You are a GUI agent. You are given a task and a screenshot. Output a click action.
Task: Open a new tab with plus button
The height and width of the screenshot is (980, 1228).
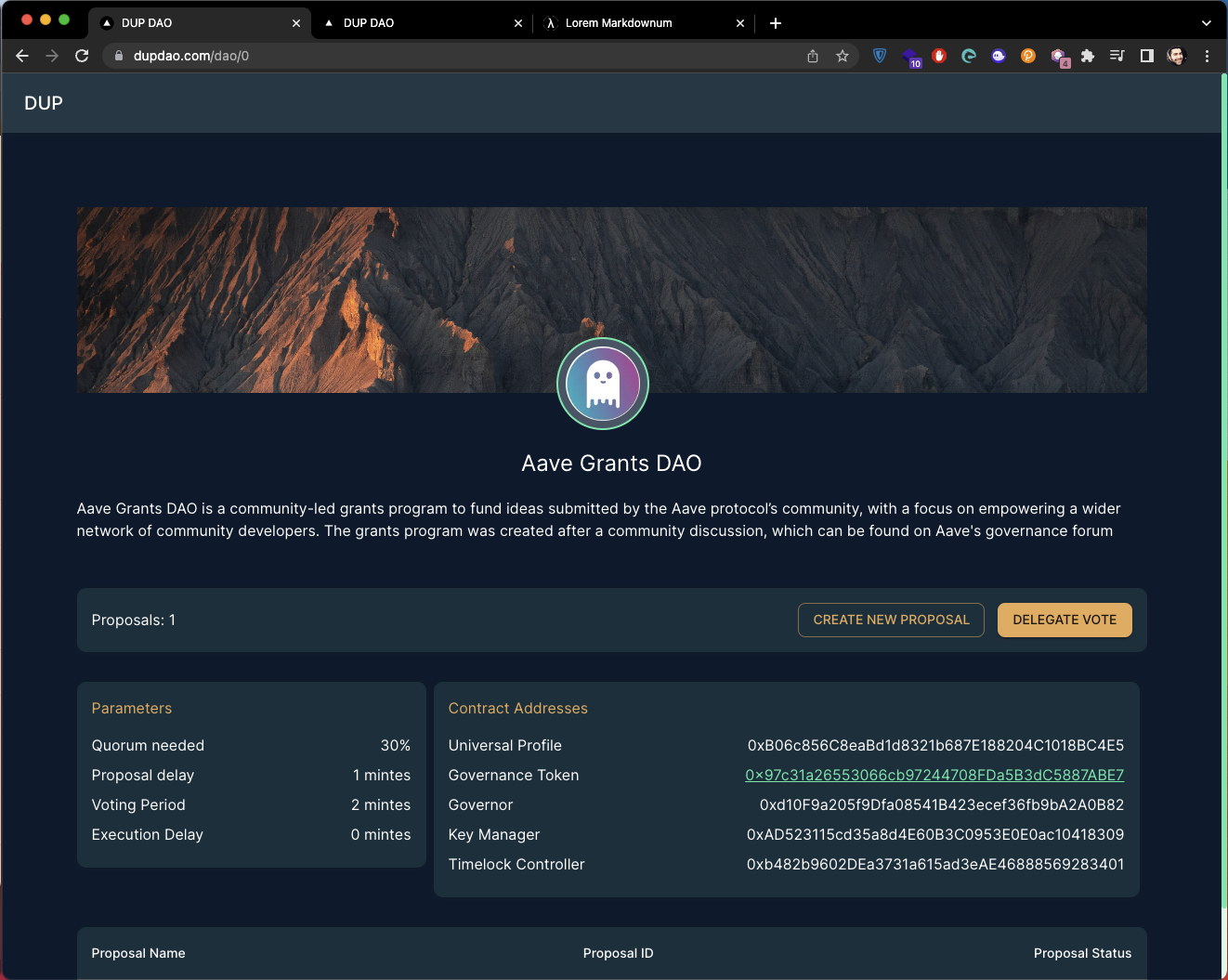(776, 23)
